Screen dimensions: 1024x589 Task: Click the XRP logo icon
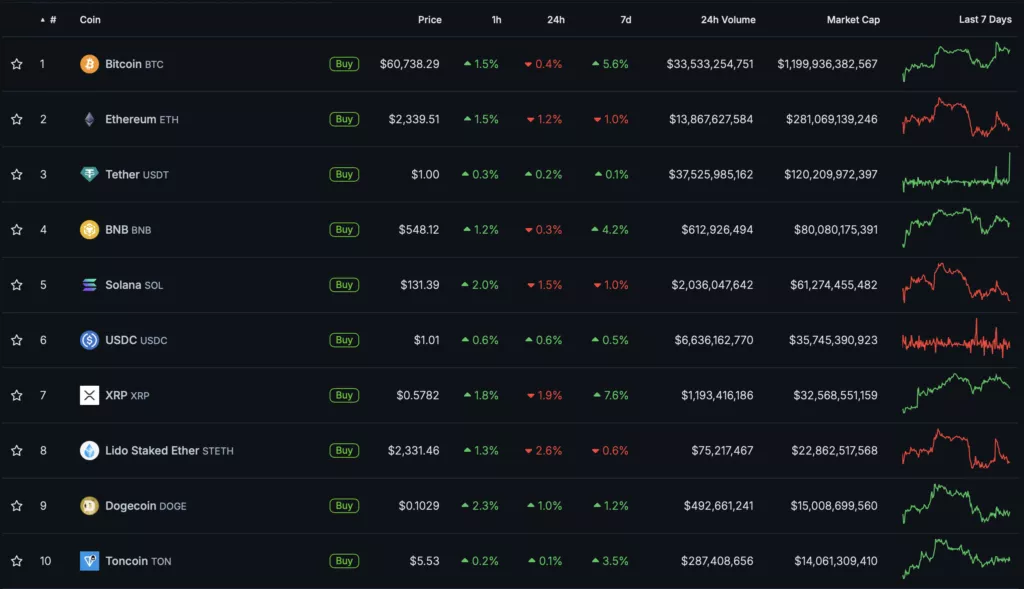(x=89, y=395)
